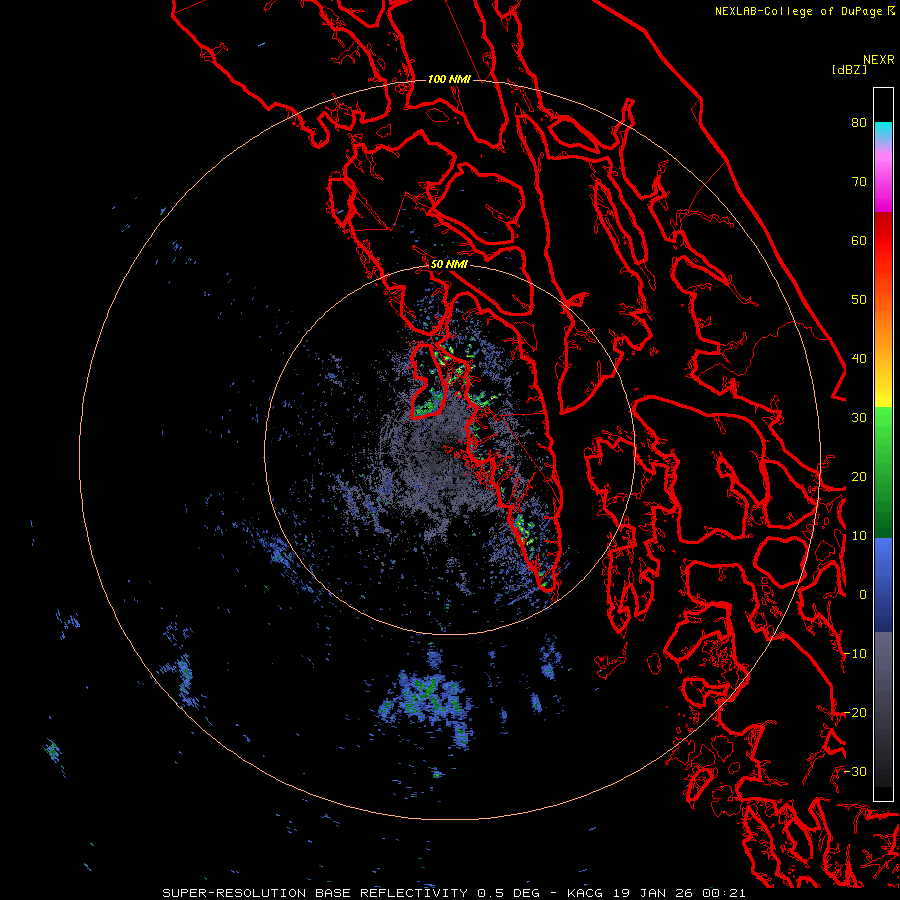The width and height of the screenshot is (900, 900).
Task: Click the -10 value on the dBZ scale
Action: [855, 654]
